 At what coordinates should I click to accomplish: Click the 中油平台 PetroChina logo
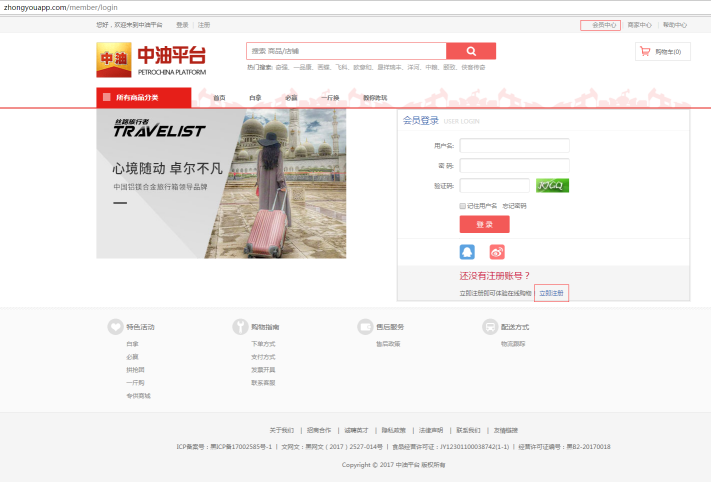click(x=152, y=59)
